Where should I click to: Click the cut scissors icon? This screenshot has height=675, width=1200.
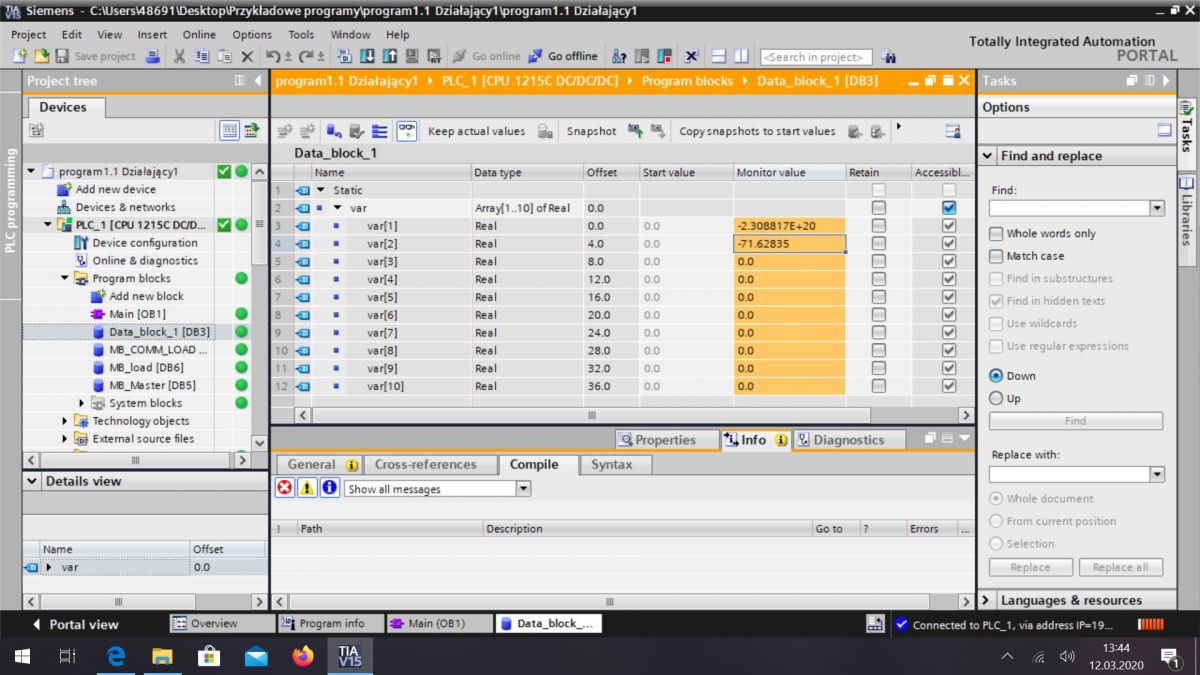(179, 56)
